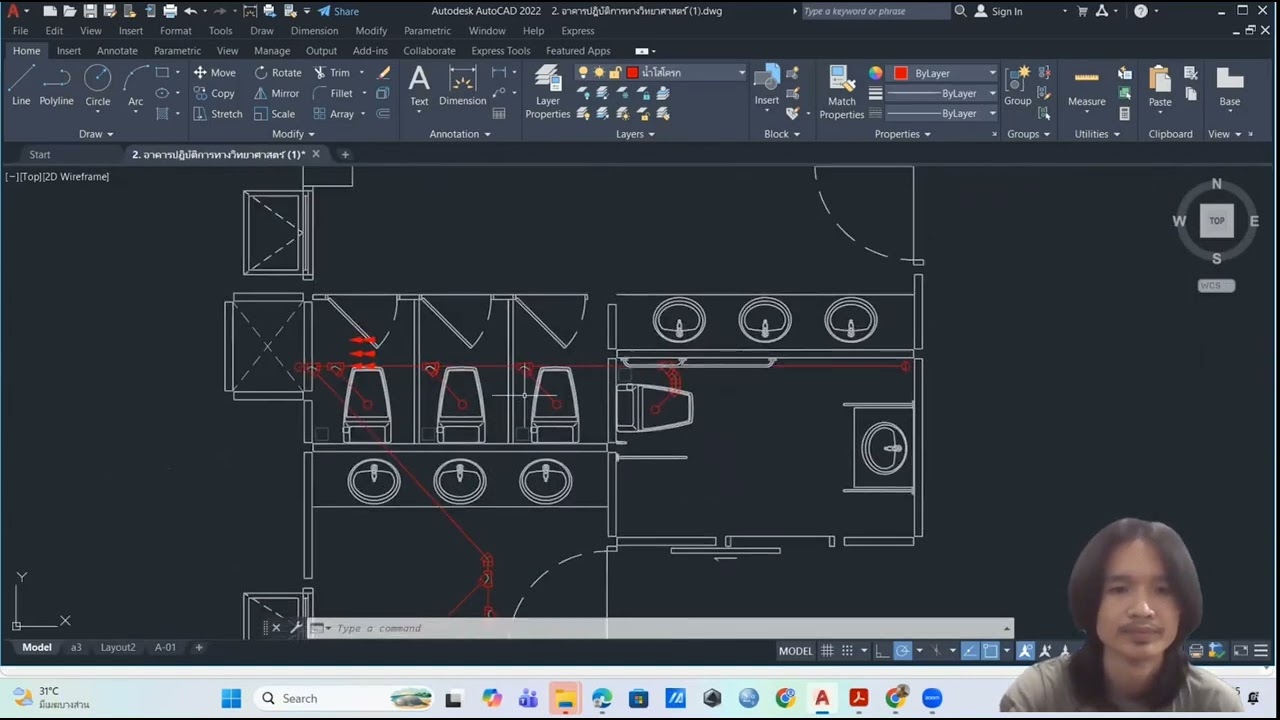
Task: Click the Group tool
Action: click(x=1017, y=85)
